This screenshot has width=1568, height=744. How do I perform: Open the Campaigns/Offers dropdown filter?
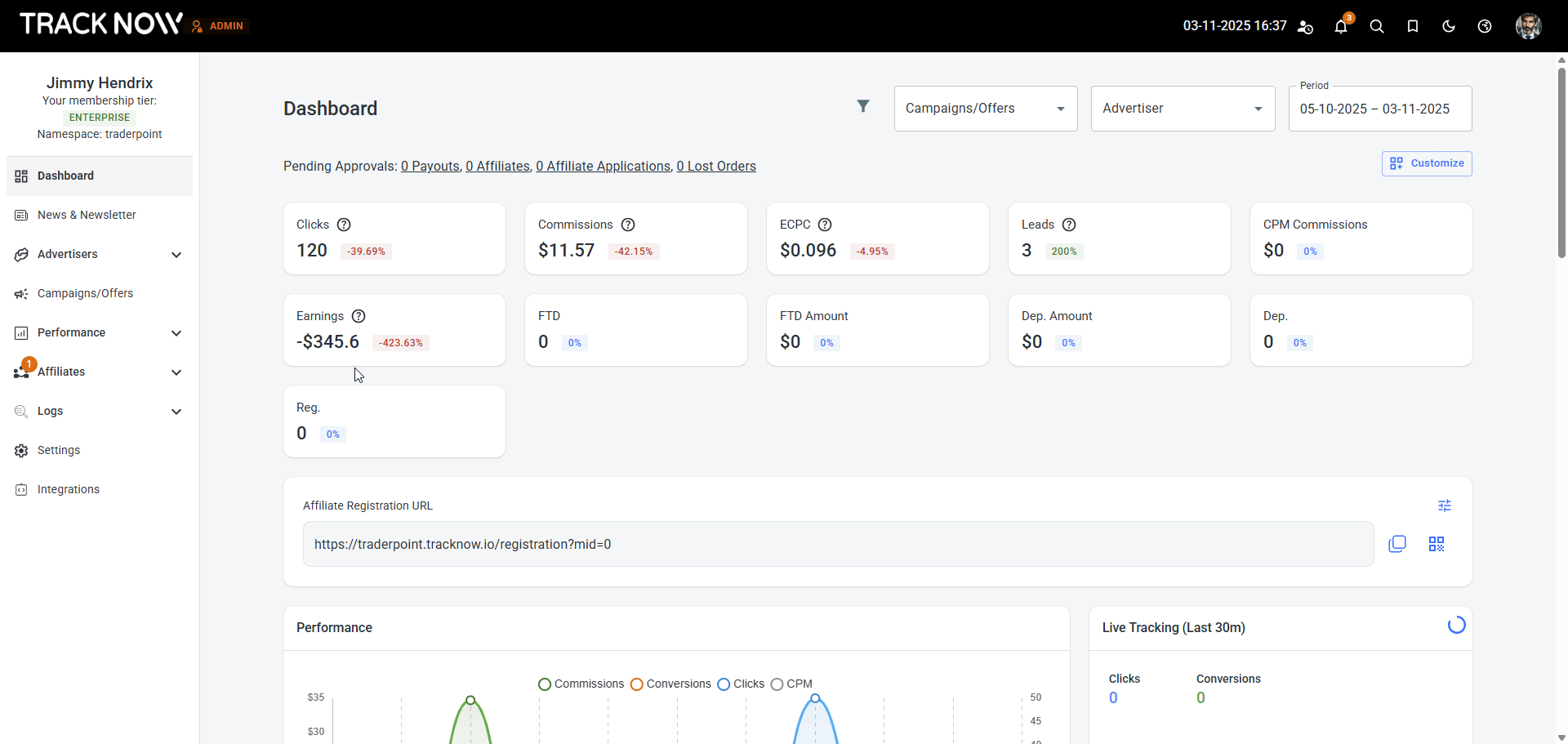986,109
